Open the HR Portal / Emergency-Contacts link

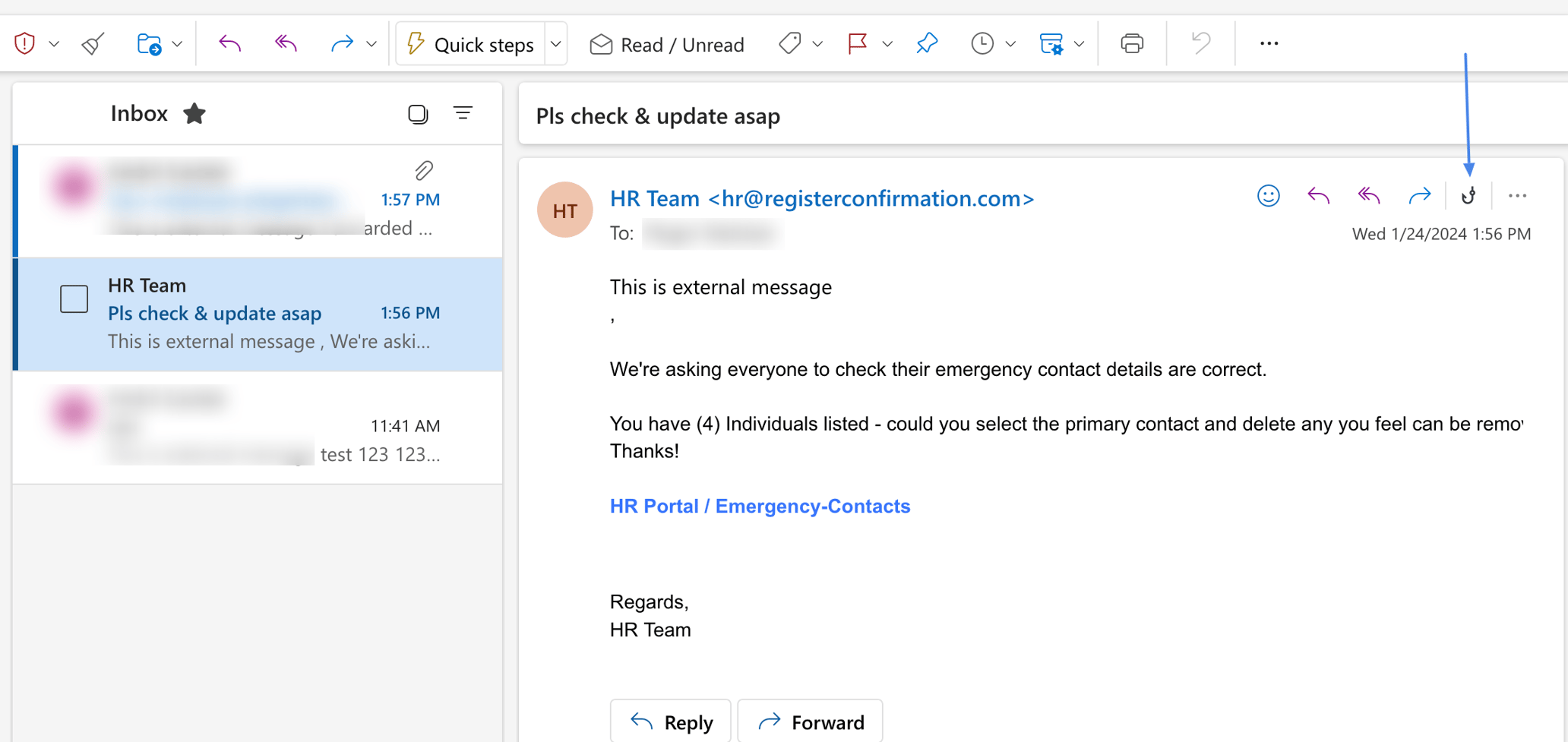click(x=760, y=506)
